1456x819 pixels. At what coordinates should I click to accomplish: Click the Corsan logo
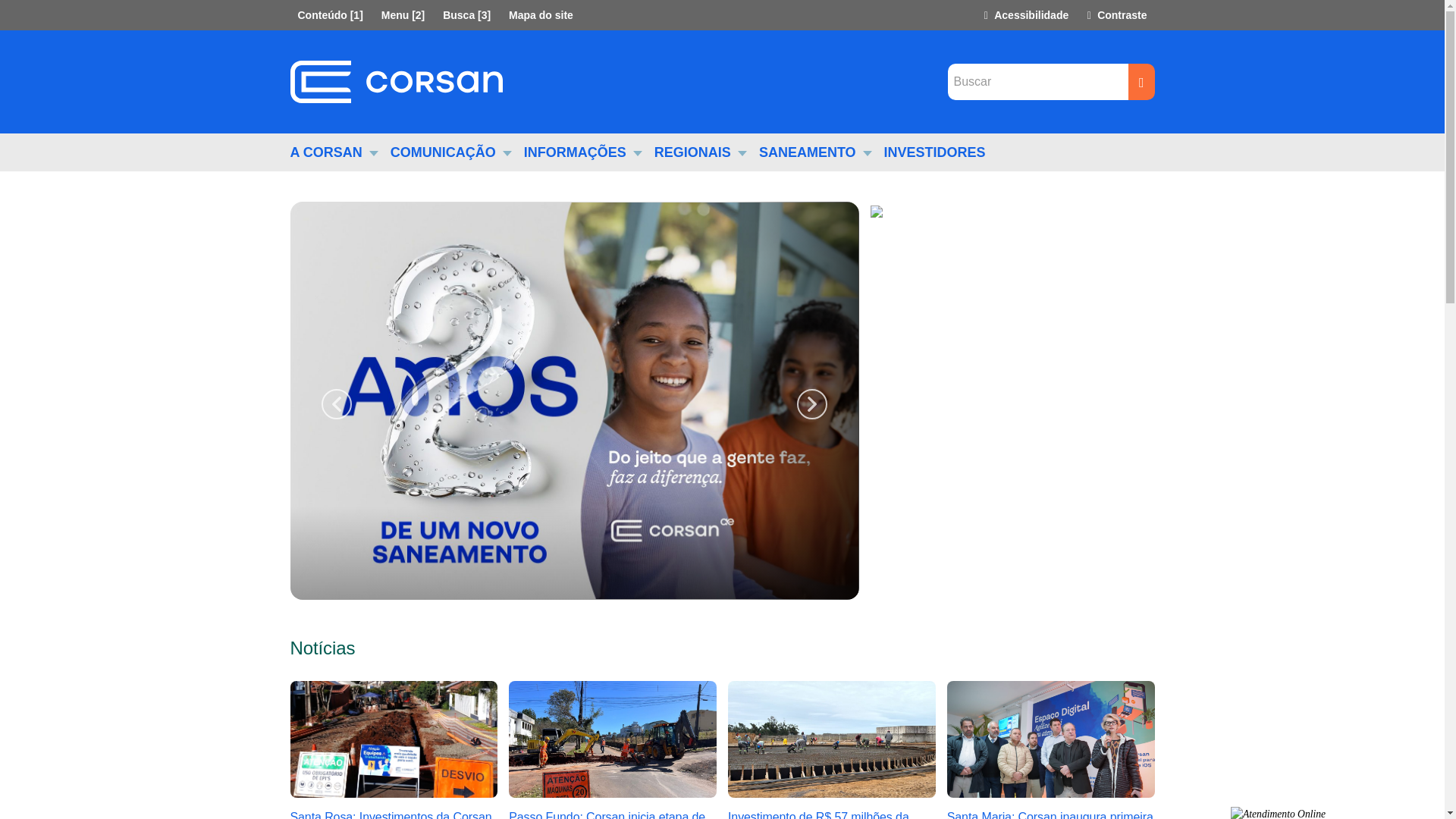click(x=396, y=82)
